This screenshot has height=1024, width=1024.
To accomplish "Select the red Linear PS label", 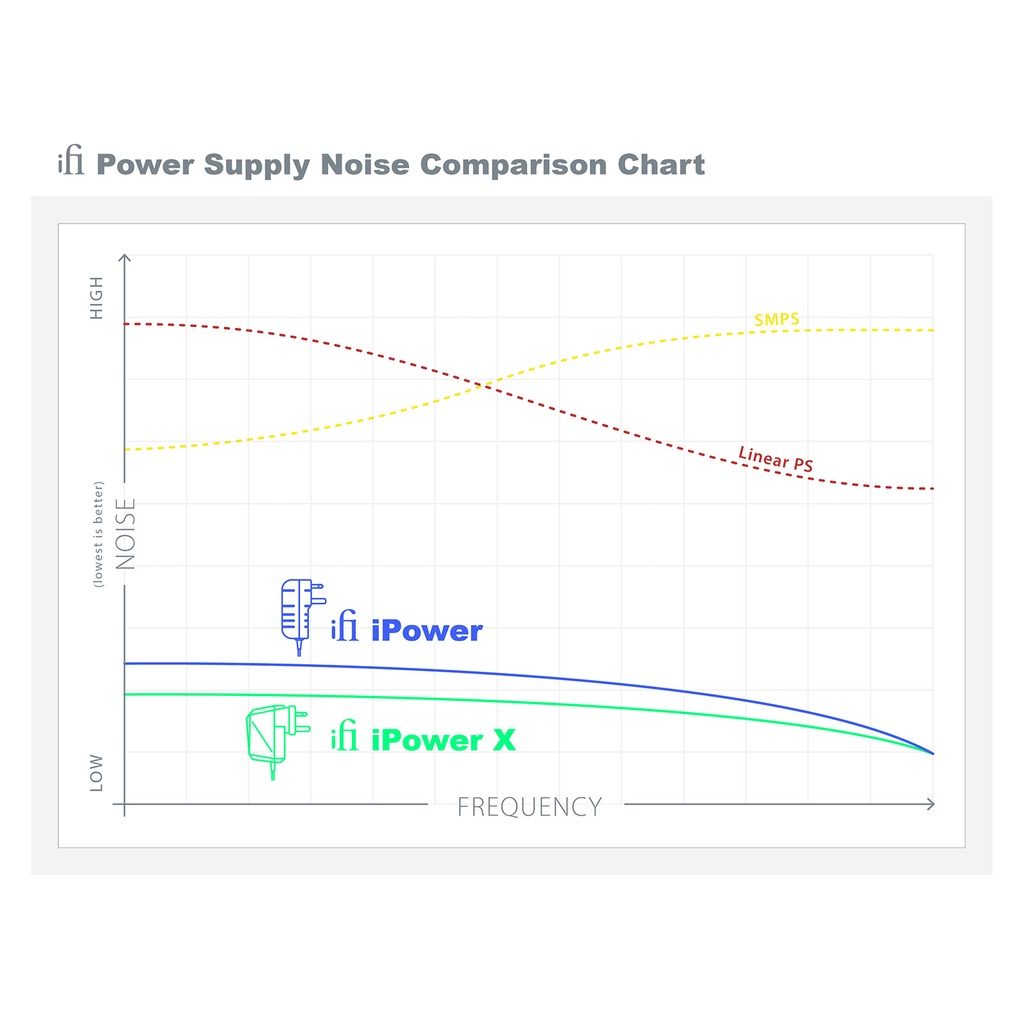I will pyautogui.click(x=776, y=460).
